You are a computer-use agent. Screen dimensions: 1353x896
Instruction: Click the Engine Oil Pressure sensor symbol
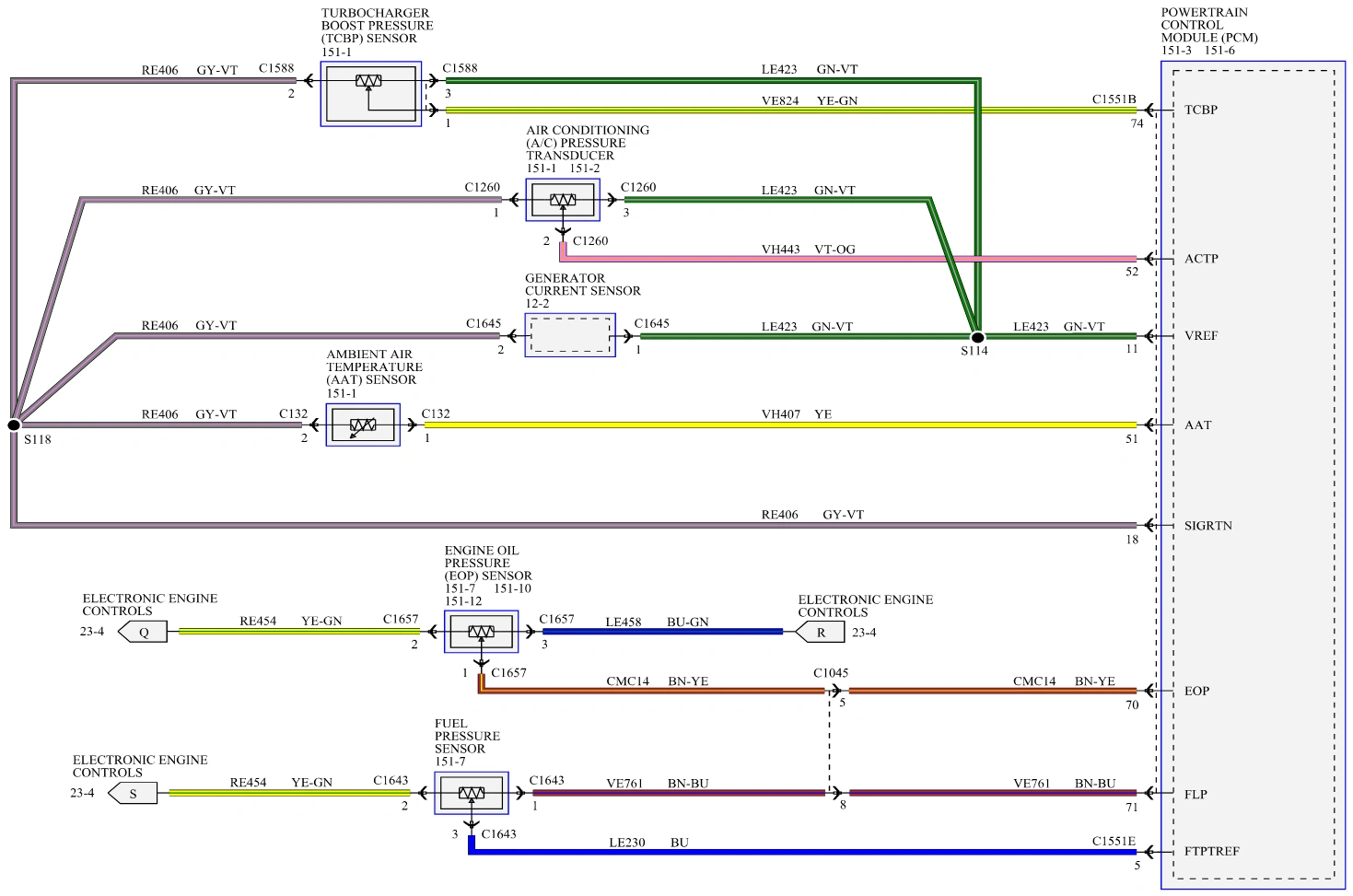(481, 632)
